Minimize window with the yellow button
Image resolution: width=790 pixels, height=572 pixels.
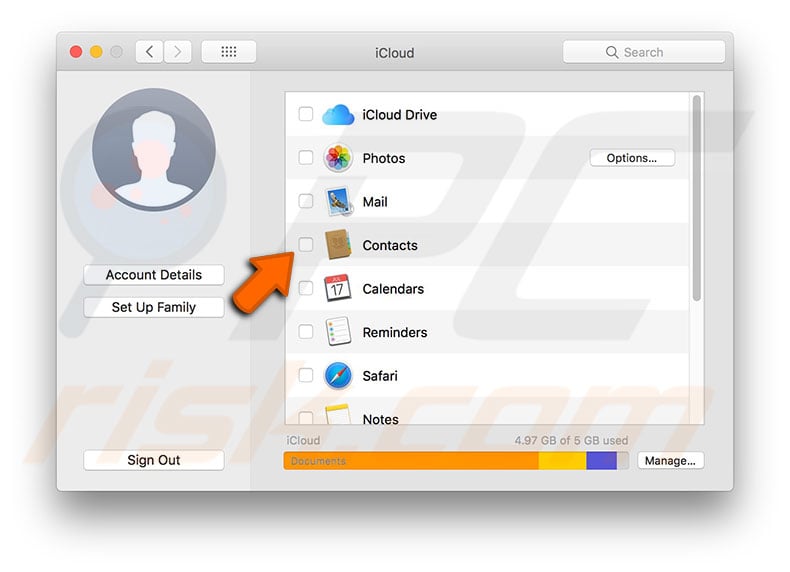96,52
